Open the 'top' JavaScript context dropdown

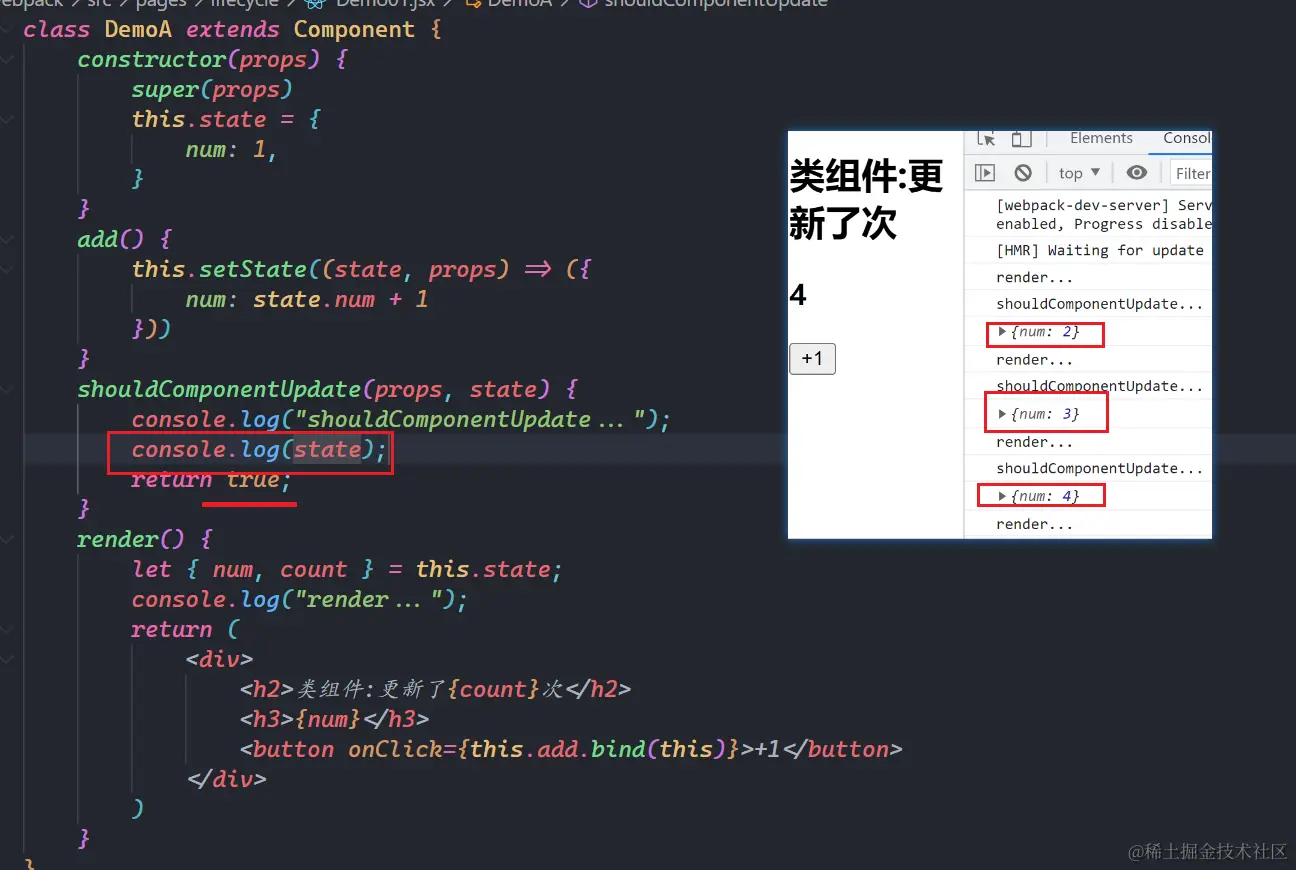[x=1079, y=173]
